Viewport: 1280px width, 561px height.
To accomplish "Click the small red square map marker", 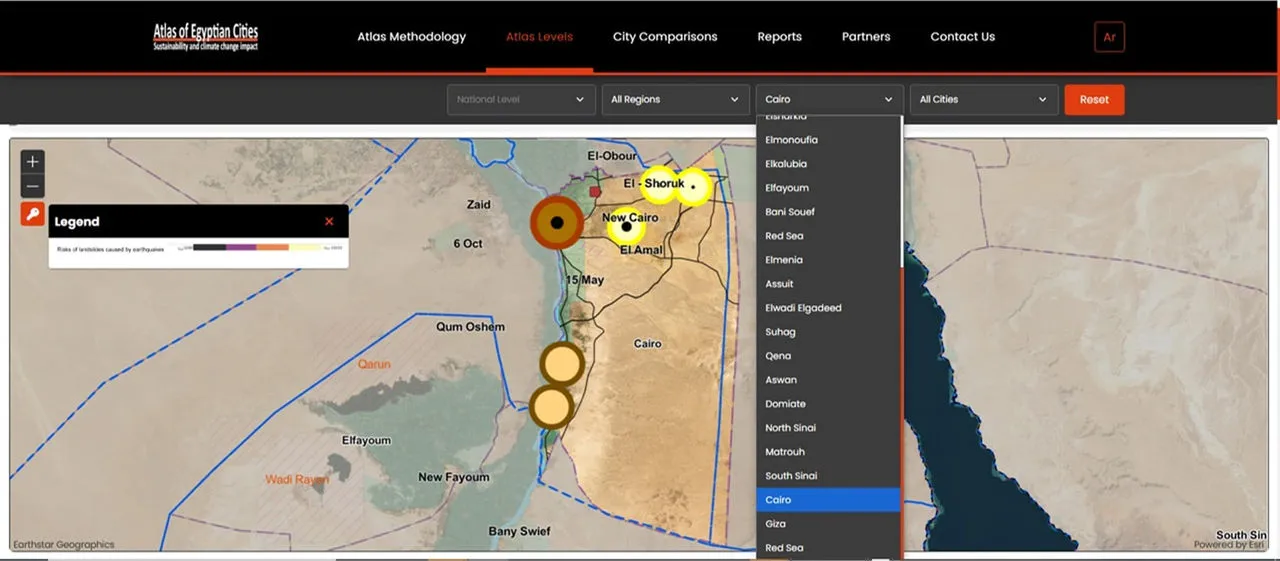I will pos(595,191).
